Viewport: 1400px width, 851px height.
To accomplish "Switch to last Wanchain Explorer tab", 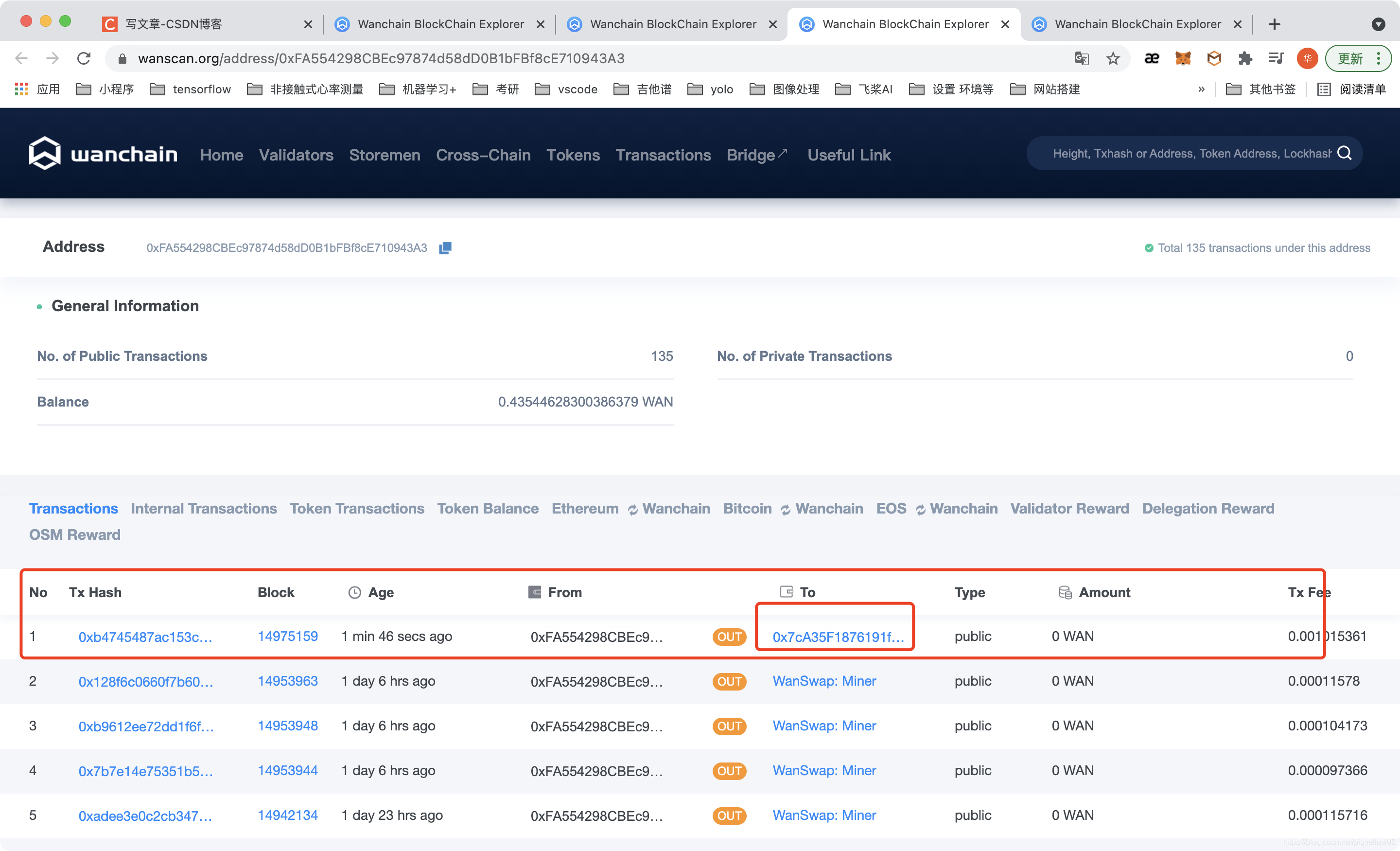I will pos(1137,24).
